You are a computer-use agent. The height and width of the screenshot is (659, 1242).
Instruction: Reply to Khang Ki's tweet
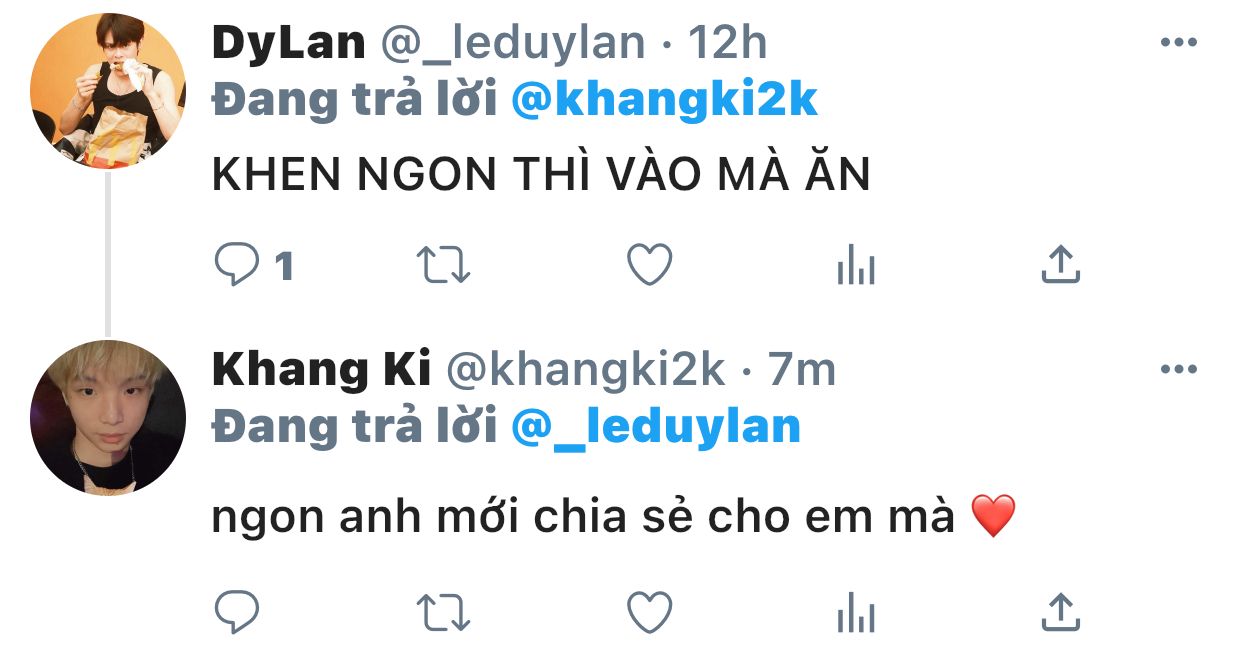[x=238, y=611]
